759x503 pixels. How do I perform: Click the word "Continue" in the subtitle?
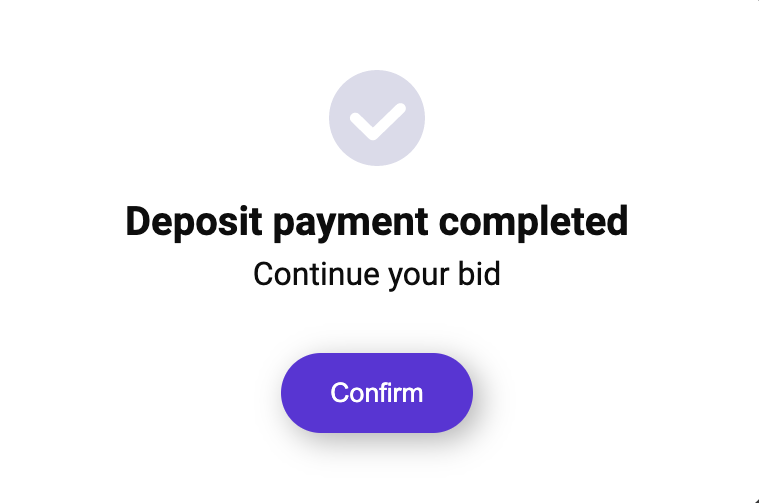coord(305,274)
